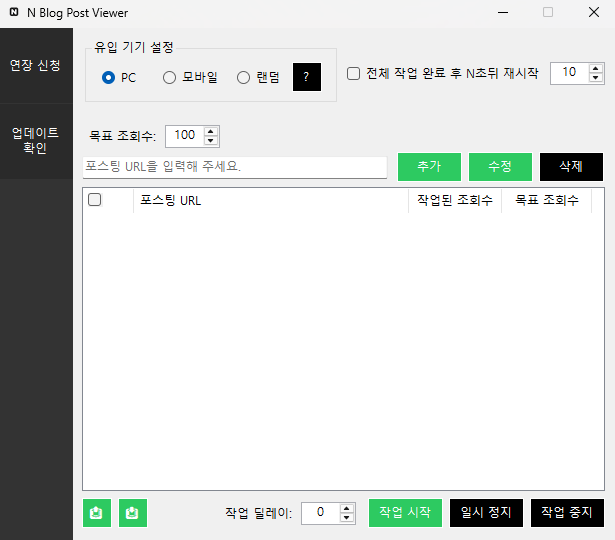Click the 목표 조회수 value field showing 100

pyautogui.click(x=185, y=136)
